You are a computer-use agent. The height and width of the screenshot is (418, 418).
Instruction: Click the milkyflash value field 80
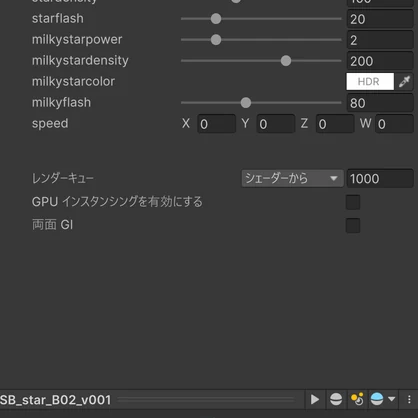(380, 103)
